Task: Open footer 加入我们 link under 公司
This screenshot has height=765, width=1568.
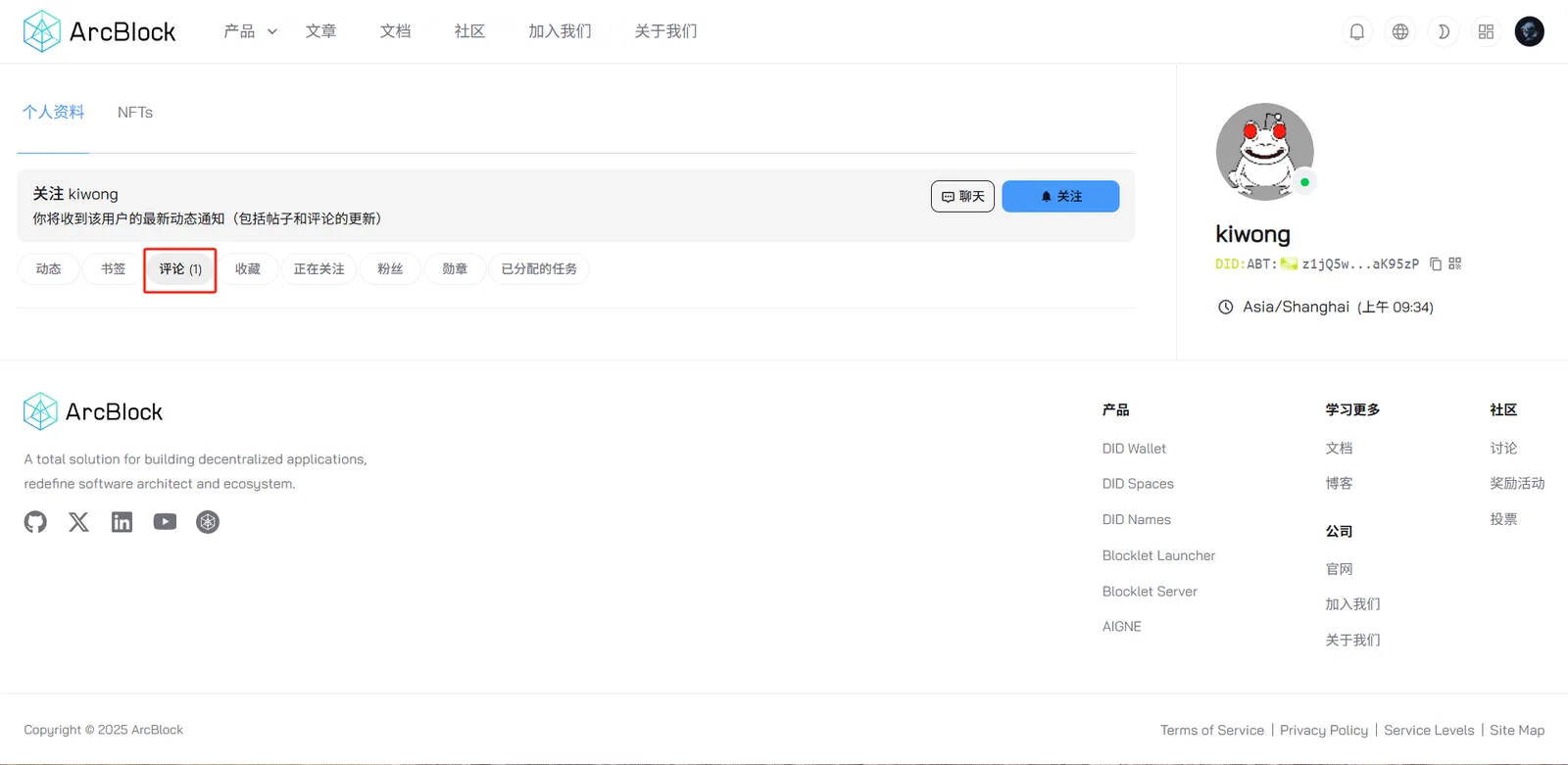Action: click(x=1352, y=604)
